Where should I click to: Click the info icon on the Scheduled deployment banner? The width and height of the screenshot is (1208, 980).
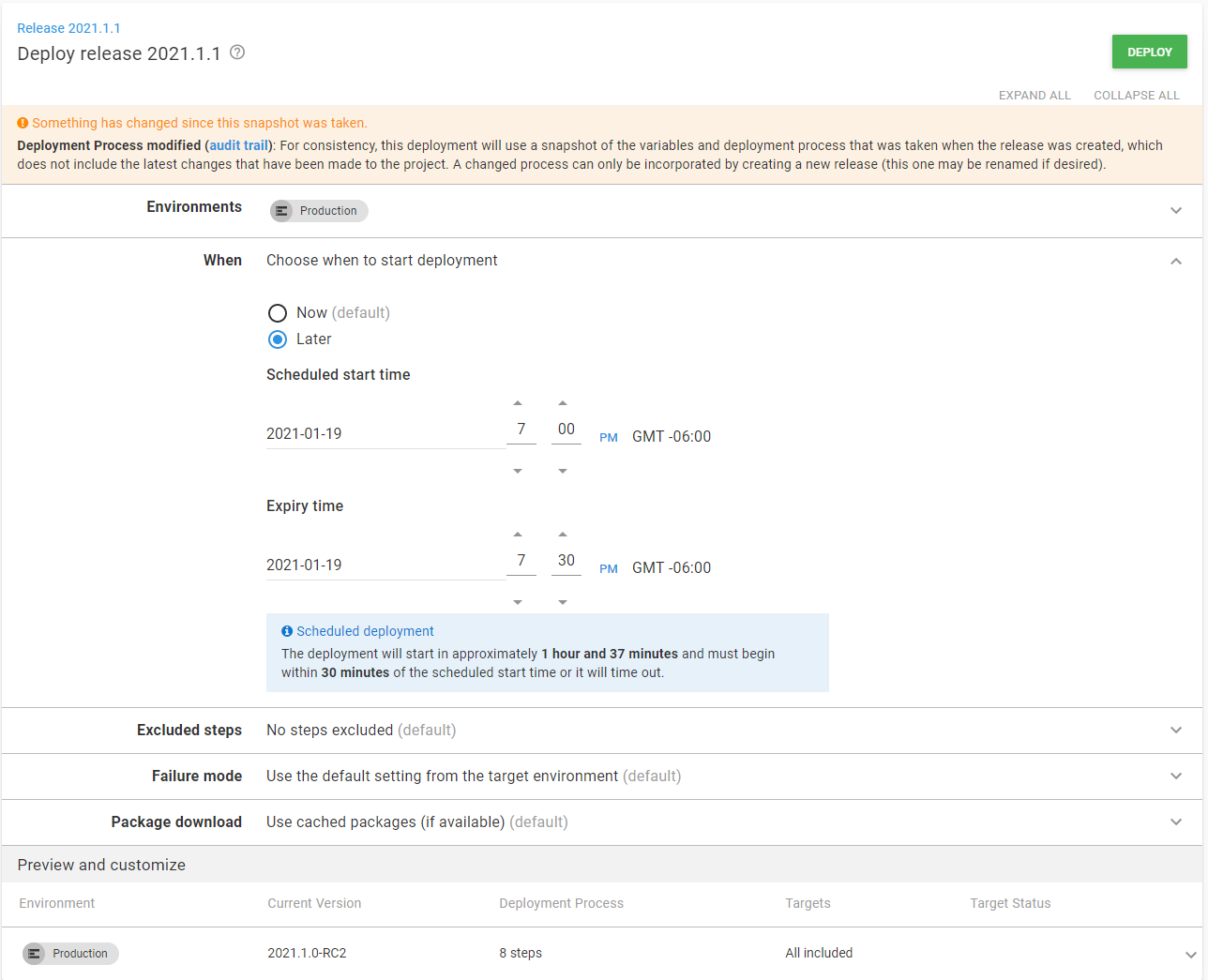pyautogui.click(x=286, y=630)
